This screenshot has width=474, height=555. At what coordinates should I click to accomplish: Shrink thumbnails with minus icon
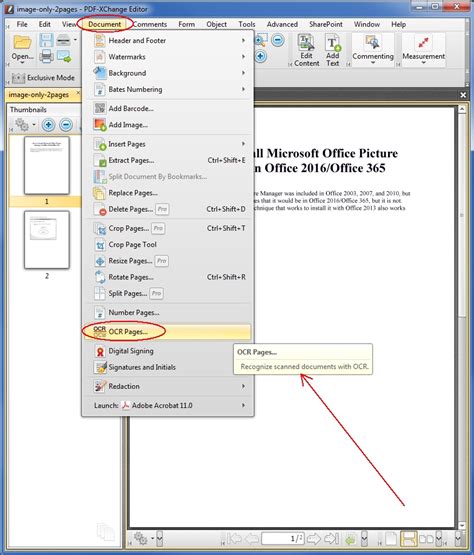point(66,125)
